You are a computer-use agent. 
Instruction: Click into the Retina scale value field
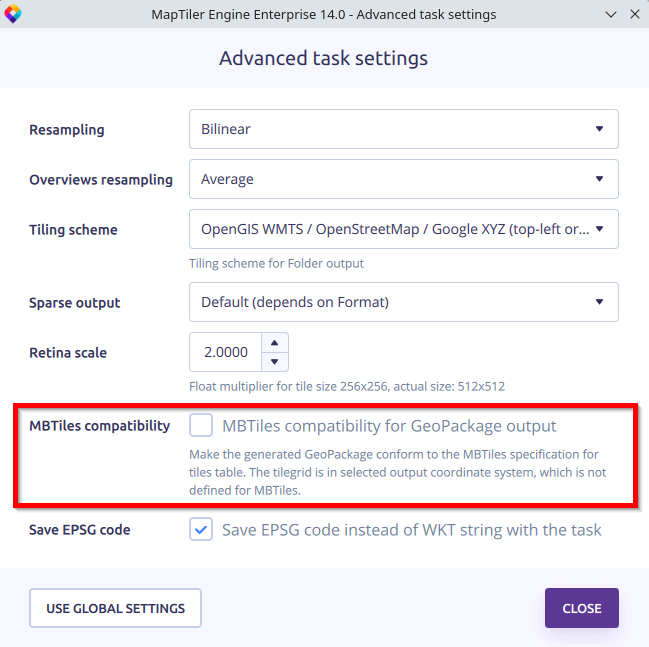(x=225, y=352)
